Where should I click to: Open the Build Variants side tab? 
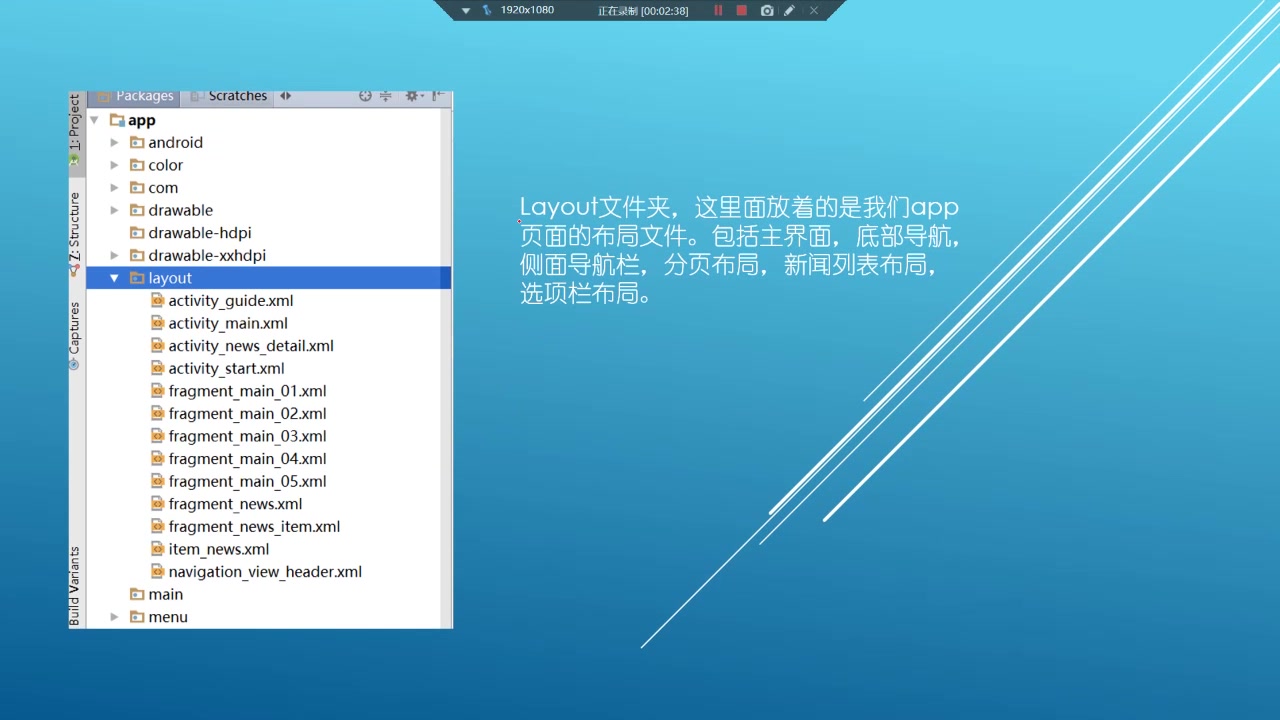coord(75,586)
